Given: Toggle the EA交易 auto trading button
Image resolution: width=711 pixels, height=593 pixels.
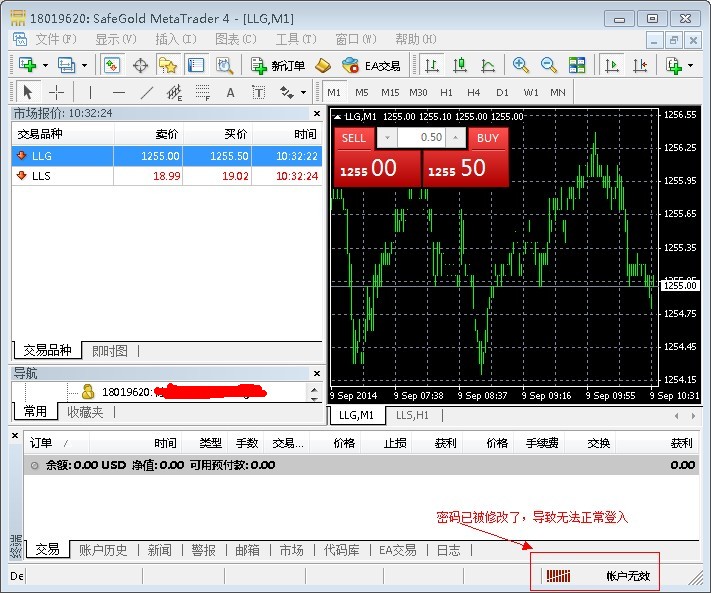Looking at the screenshot, I should (372, 66).
